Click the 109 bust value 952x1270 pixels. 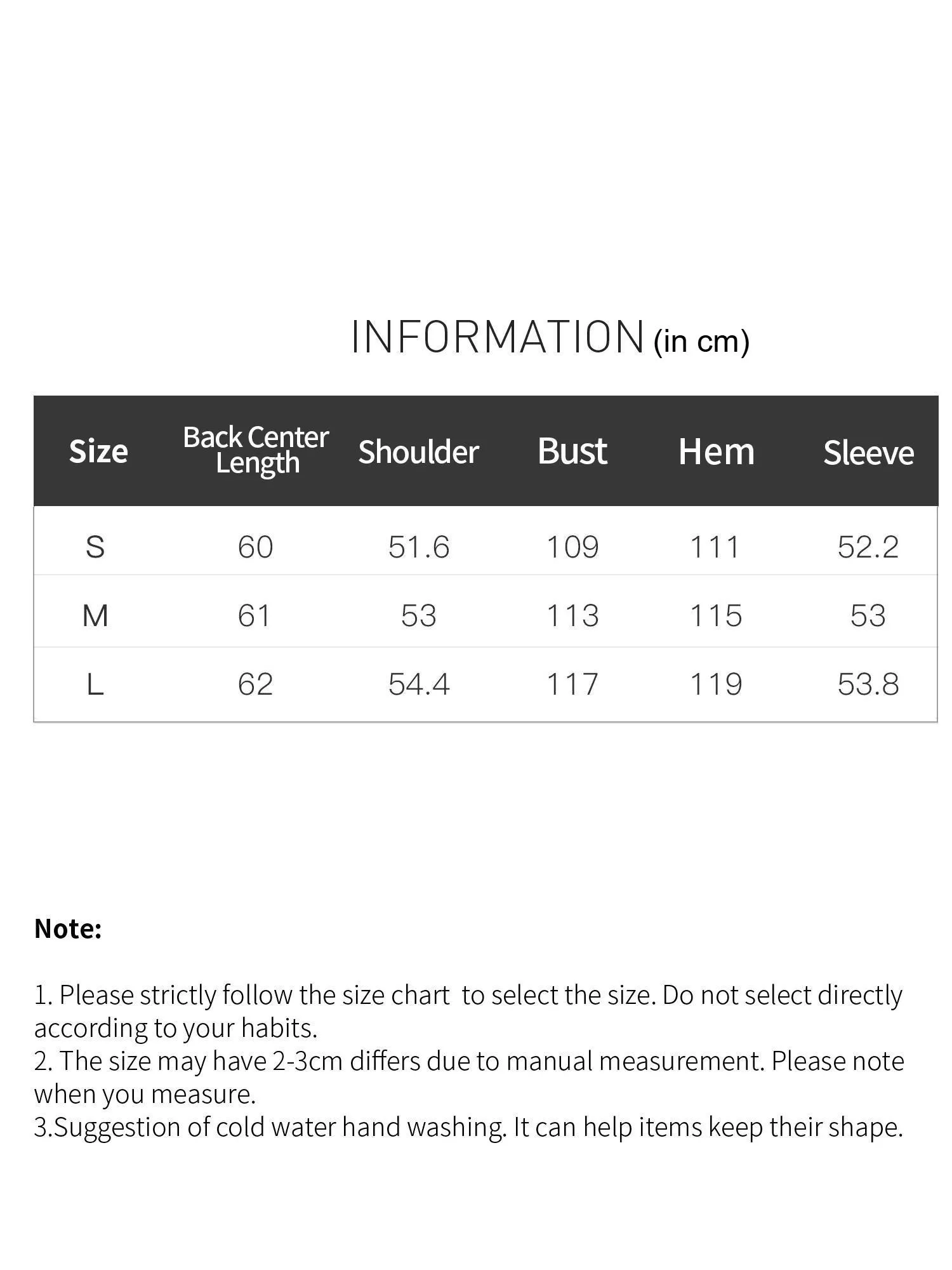pos(572,547)
